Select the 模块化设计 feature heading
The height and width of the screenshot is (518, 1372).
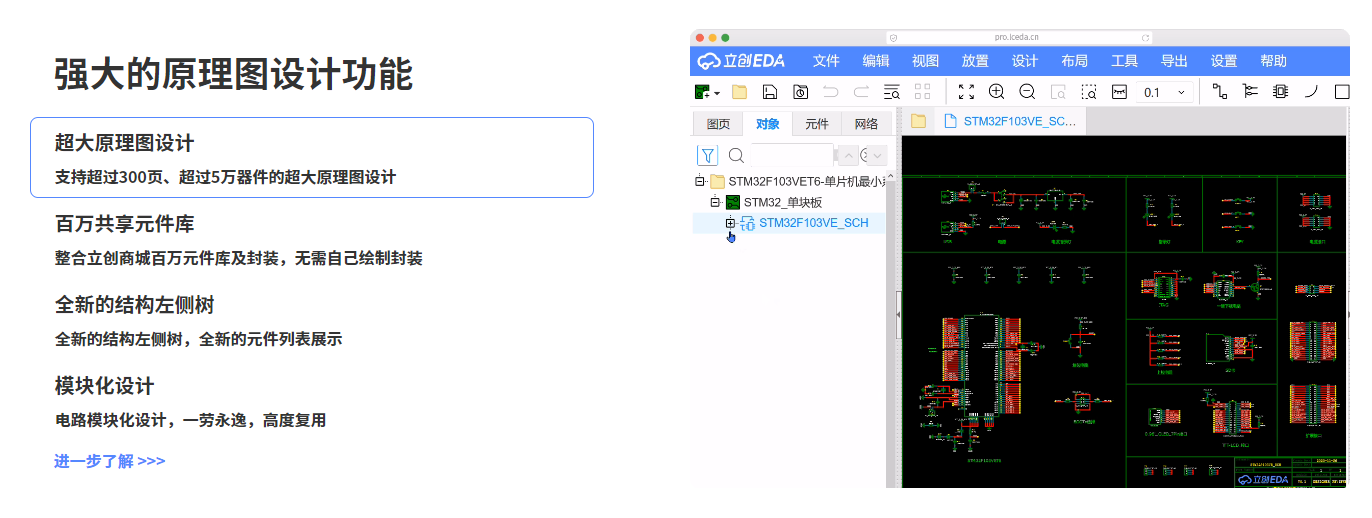[104, 386]
